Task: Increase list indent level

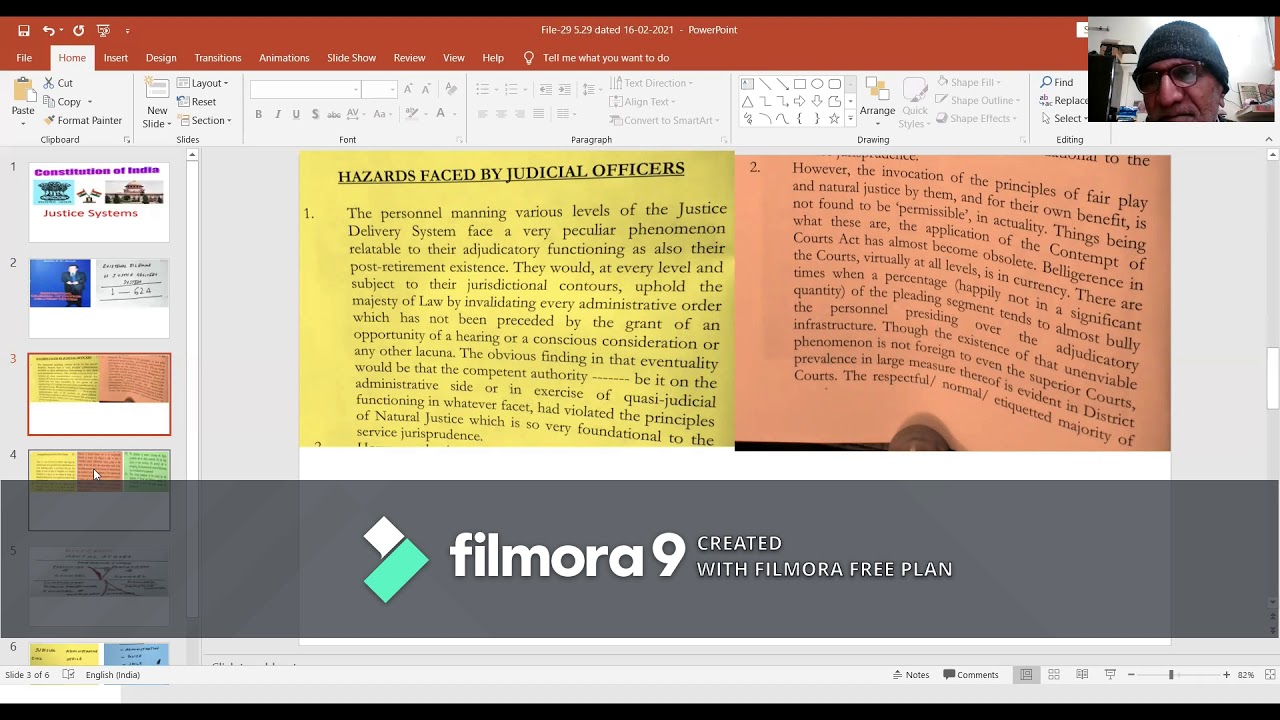Action: [x=564, y=90]
